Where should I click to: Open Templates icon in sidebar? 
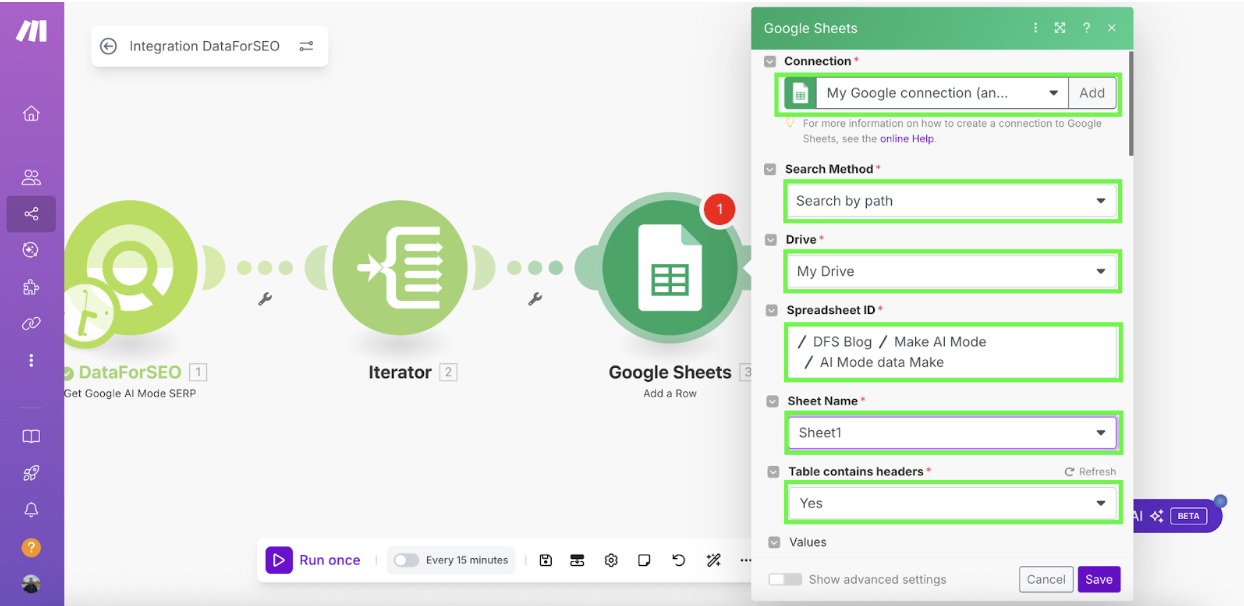31,250
